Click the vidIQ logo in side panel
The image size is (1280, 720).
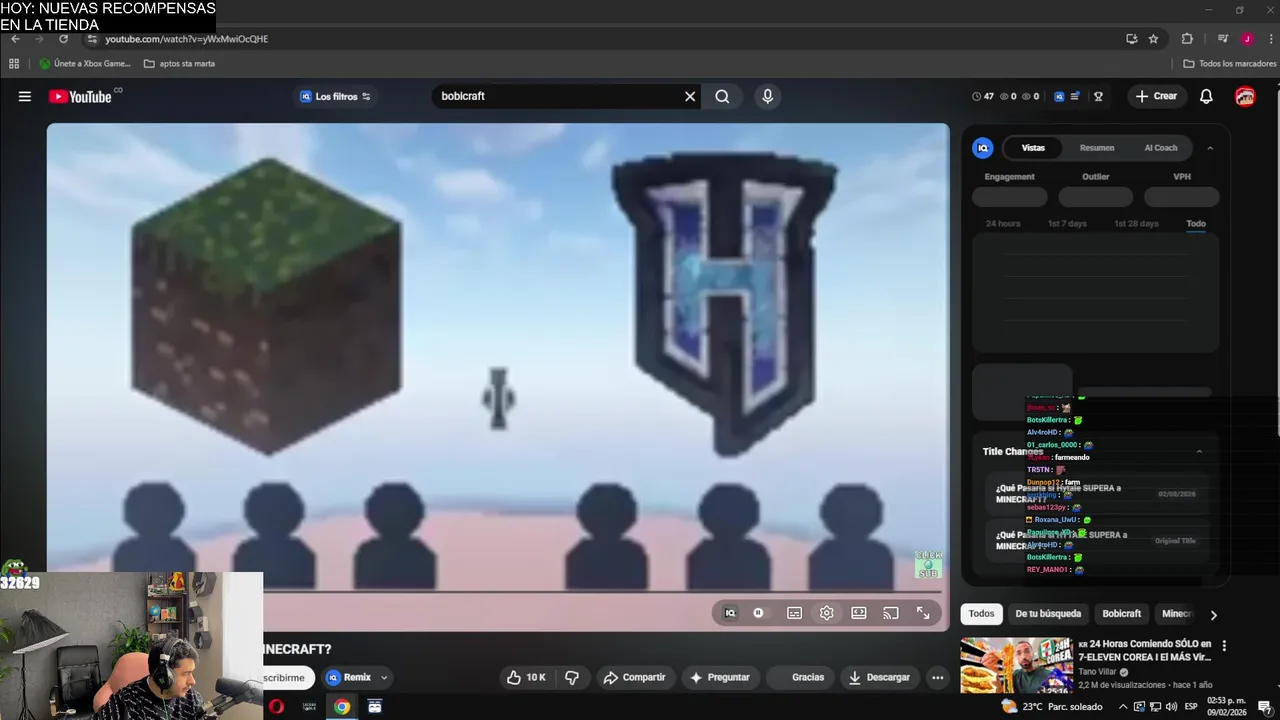[983, 148]
